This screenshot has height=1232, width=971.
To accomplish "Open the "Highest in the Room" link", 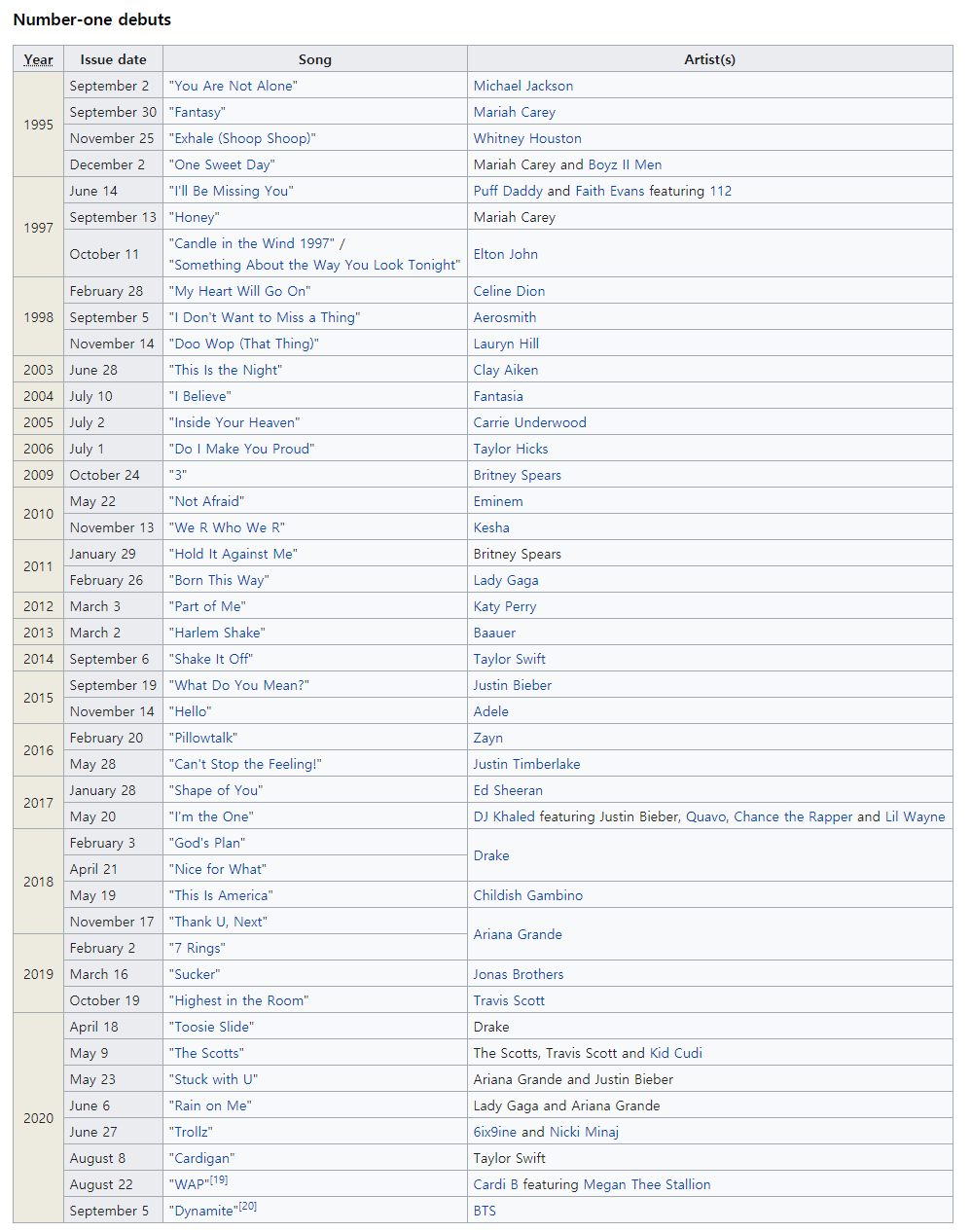I will [239, 1000].
